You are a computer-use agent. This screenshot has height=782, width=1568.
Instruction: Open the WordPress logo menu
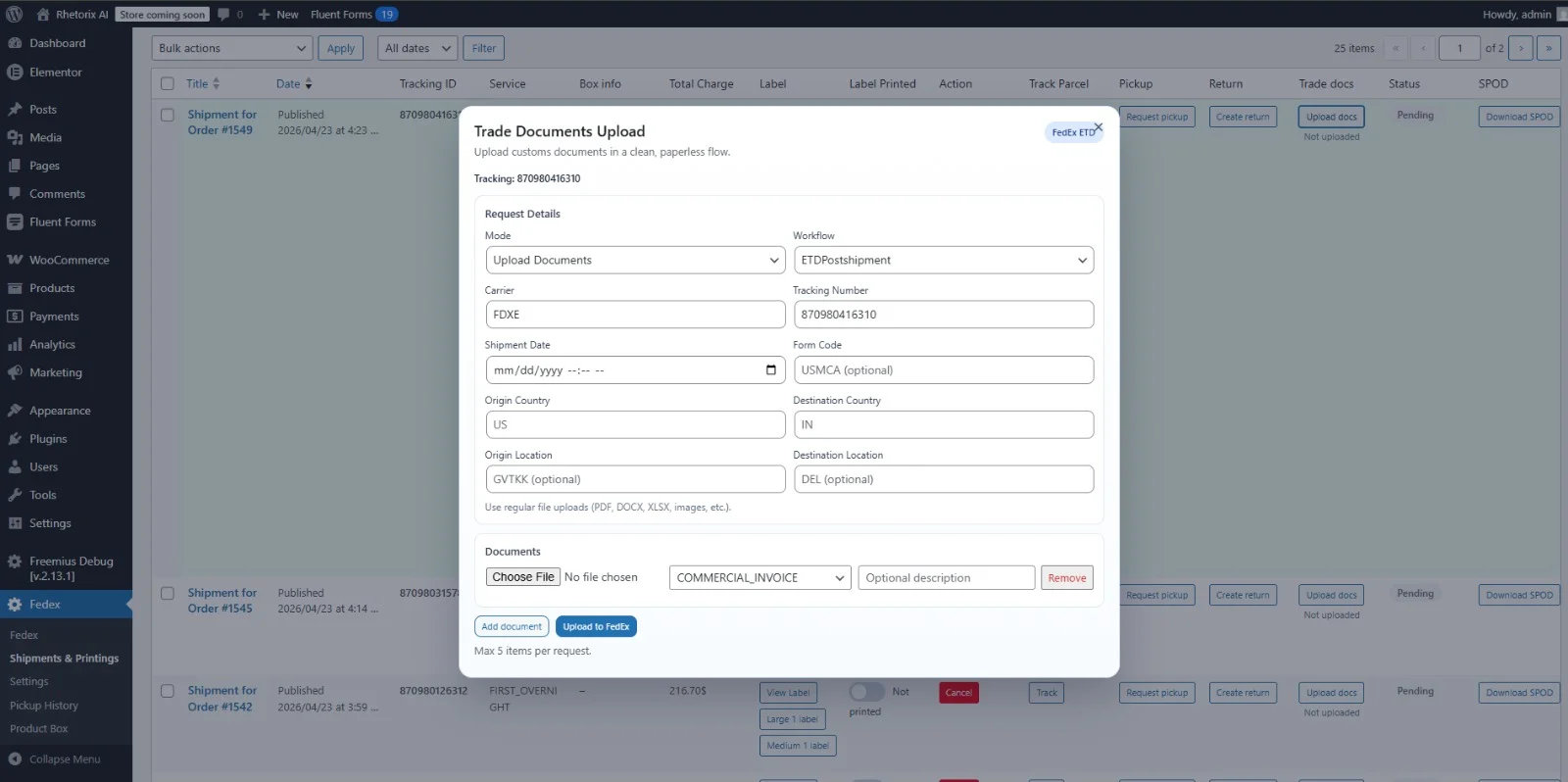(x=14, y=14)
